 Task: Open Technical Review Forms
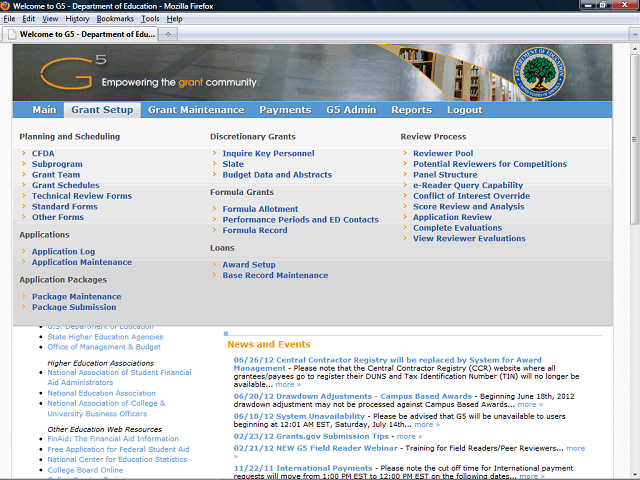[82, 196]
